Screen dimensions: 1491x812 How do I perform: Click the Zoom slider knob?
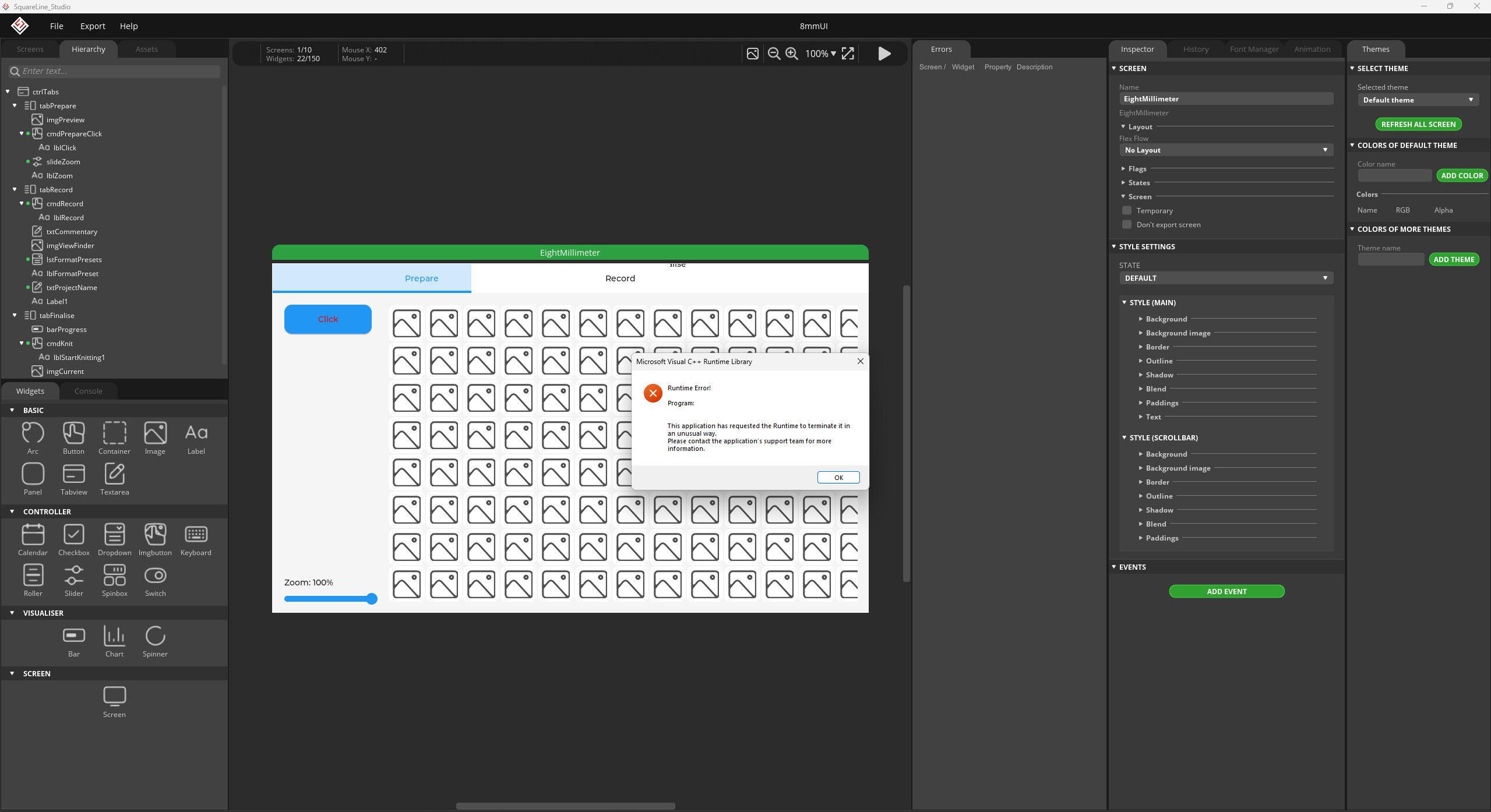(372, 599)
